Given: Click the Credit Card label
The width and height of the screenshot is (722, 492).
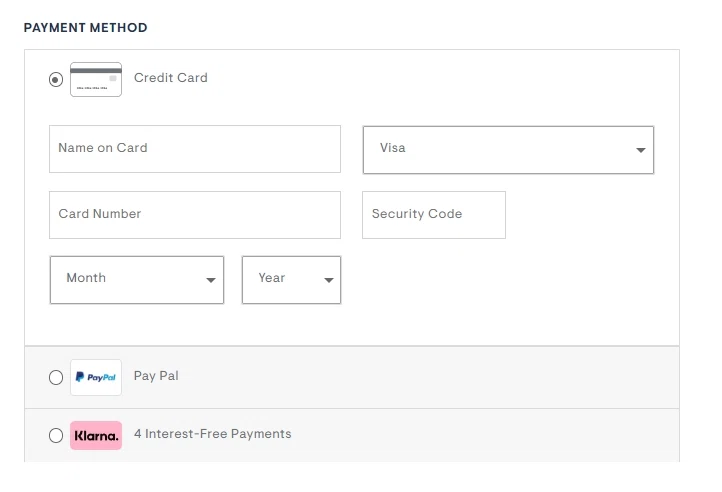Looking at the screenshot, I should click(171, 78).
